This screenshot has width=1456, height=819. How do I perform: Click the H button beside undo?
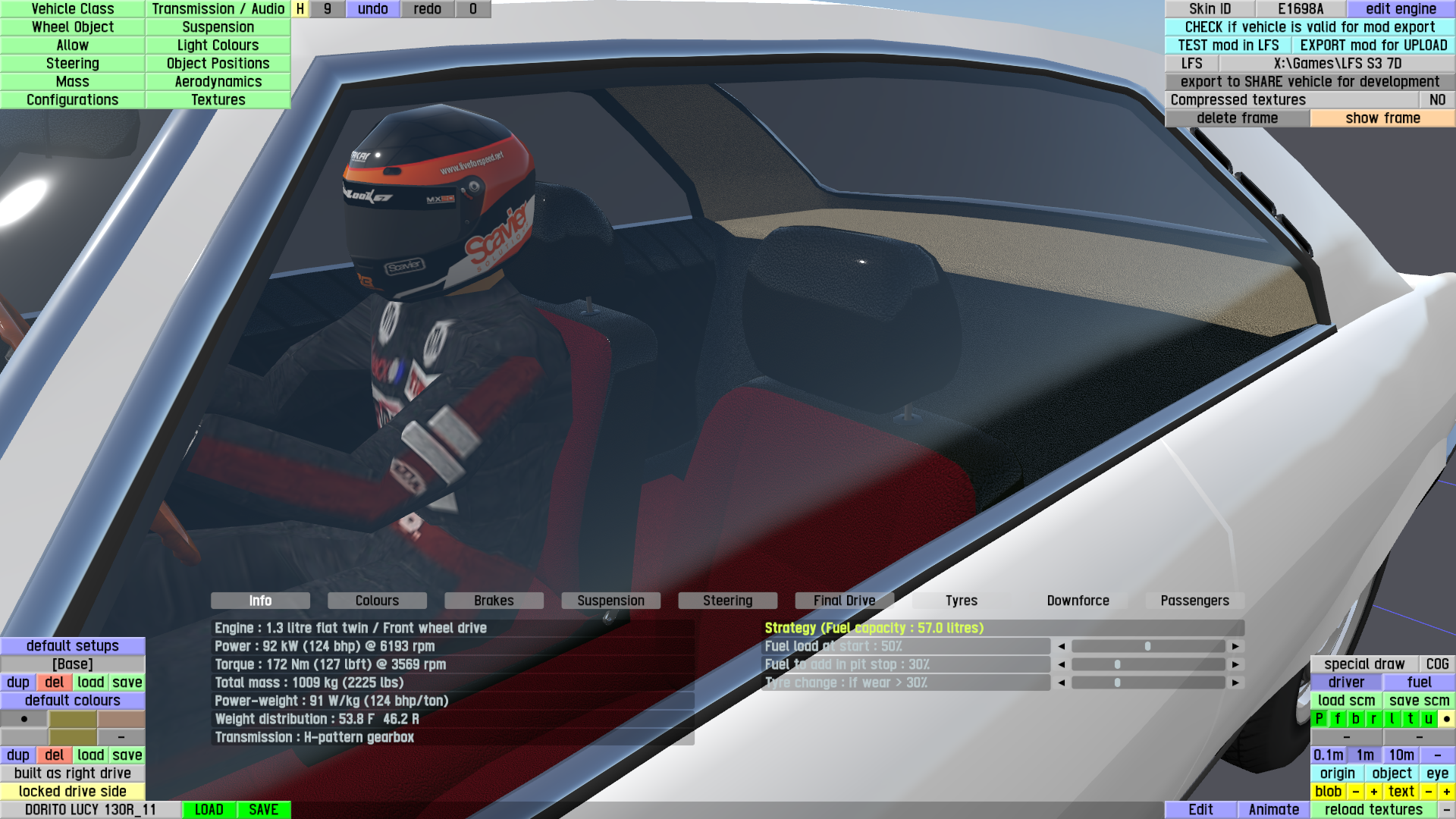(x=300, y=9)
